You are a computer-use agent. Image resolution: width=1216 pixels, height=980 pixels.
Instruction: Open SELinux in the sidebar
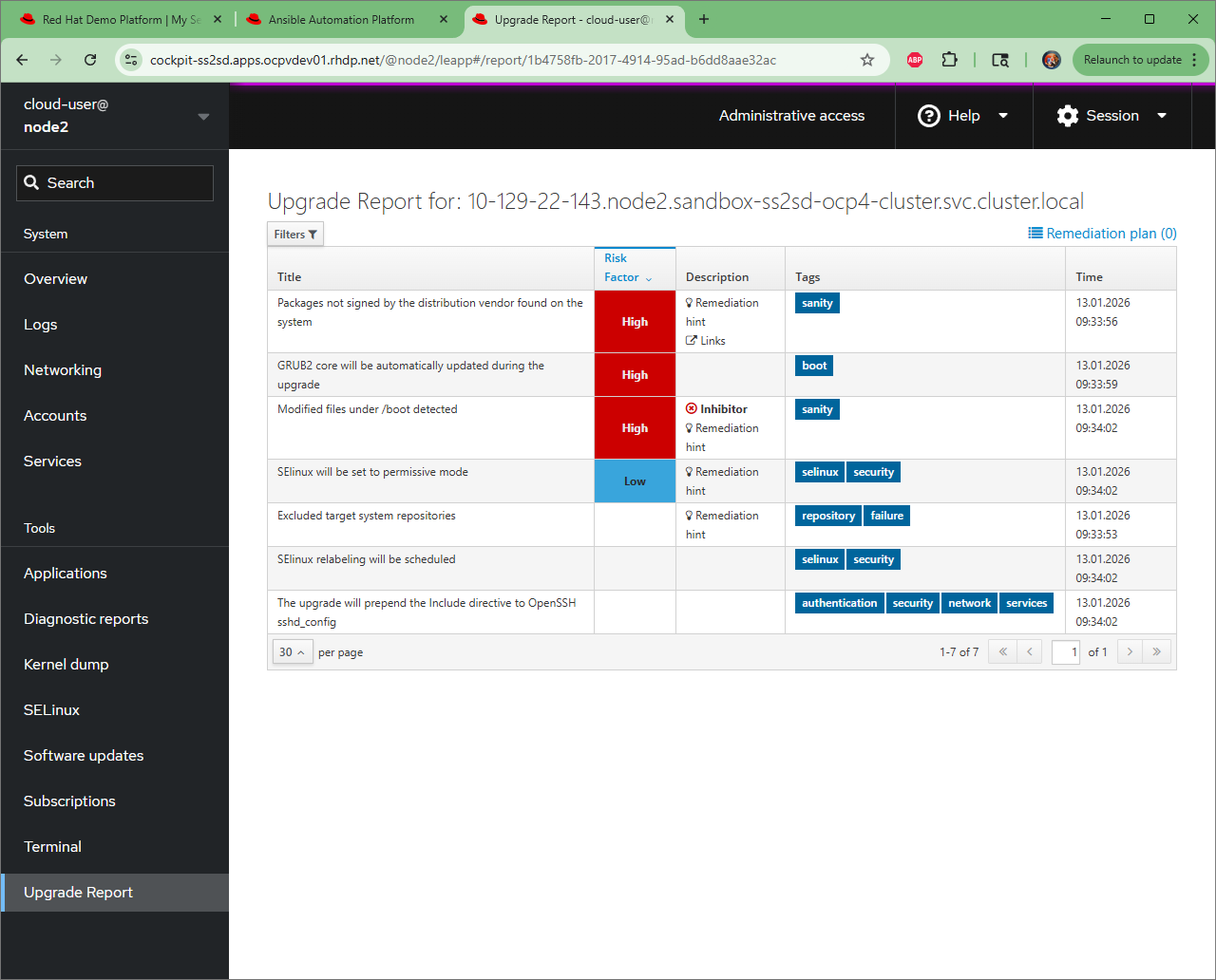click(x=115, y=710)
